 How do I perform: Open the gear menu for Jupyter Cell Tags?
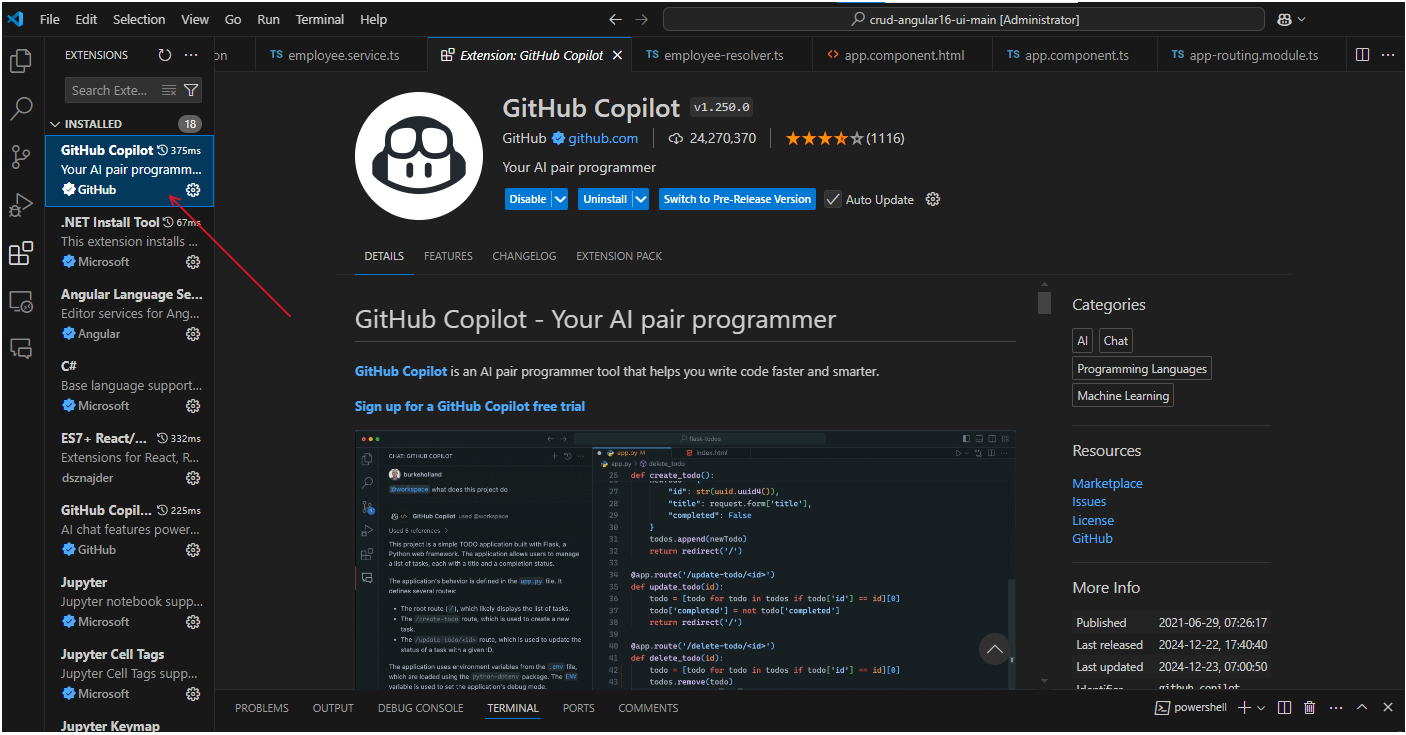coord(193,694)
